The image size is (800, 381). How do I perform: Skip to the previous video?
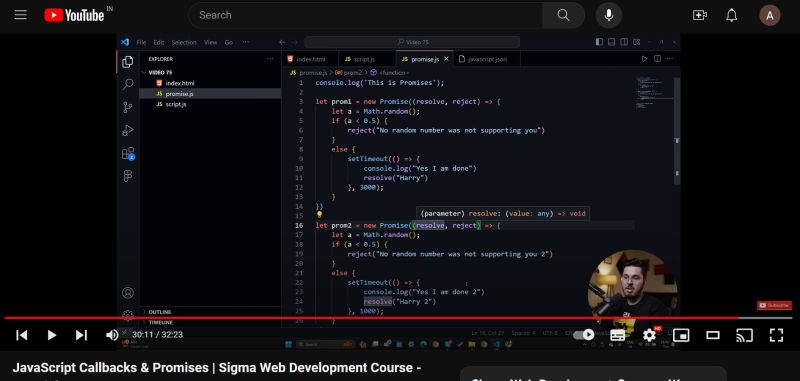coord(21,335)
